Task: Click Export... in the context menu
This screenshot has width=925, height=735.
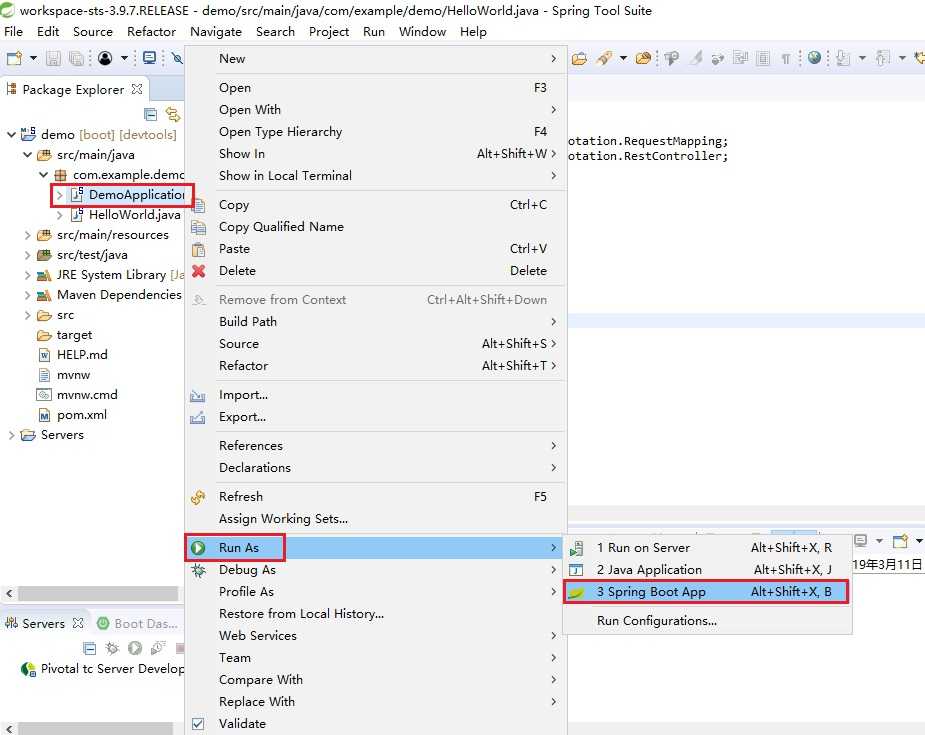Action: click(x=376, y=416)
